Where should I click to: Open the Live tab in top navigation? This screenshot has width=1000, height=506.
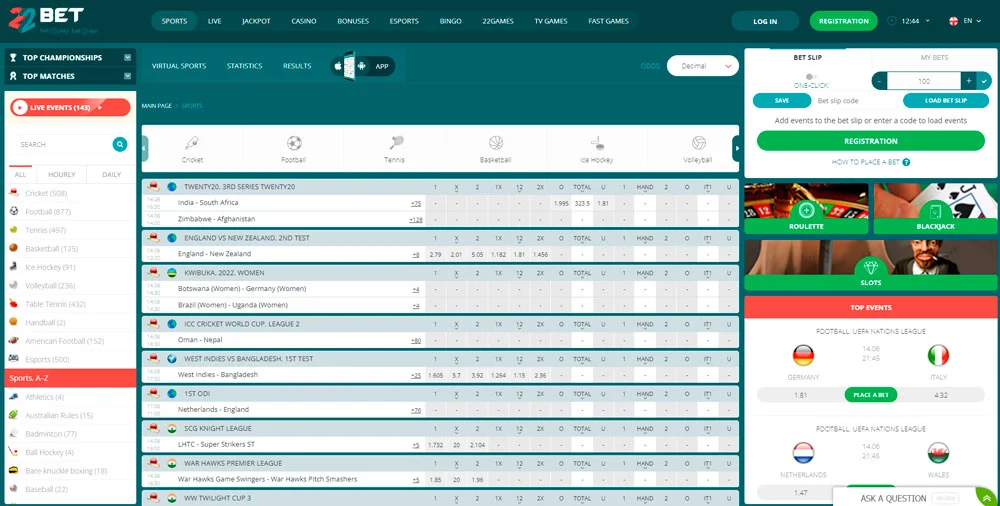point(215,21)
